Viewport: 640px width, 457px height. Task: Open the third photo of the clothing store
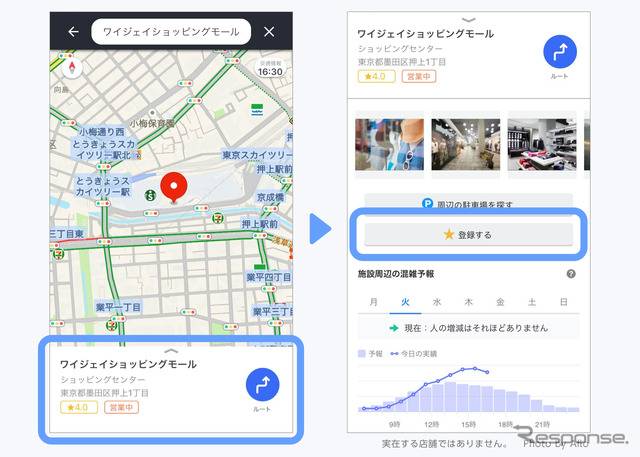pyautogui.click(x=542, y=144)
